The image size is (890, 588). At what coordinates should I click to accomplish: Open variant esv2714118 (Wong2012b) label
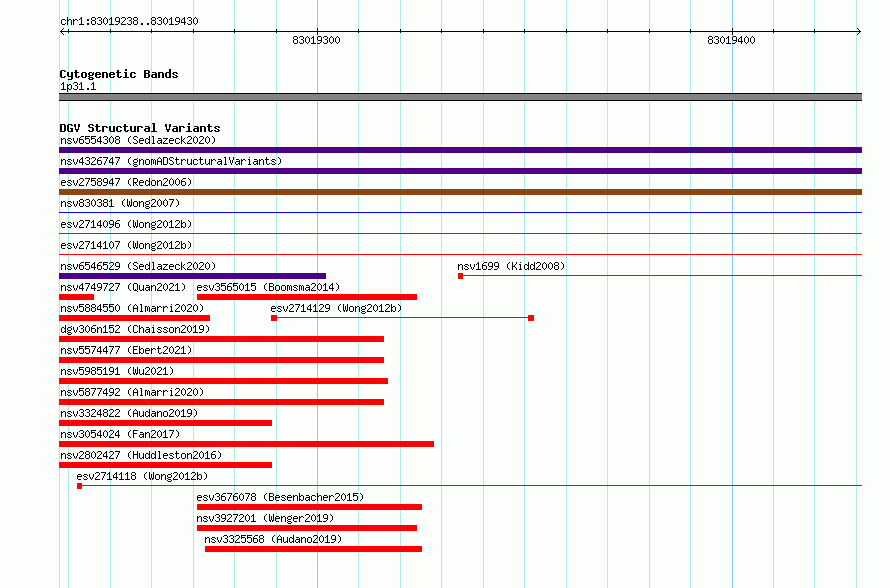click(142, 476)
